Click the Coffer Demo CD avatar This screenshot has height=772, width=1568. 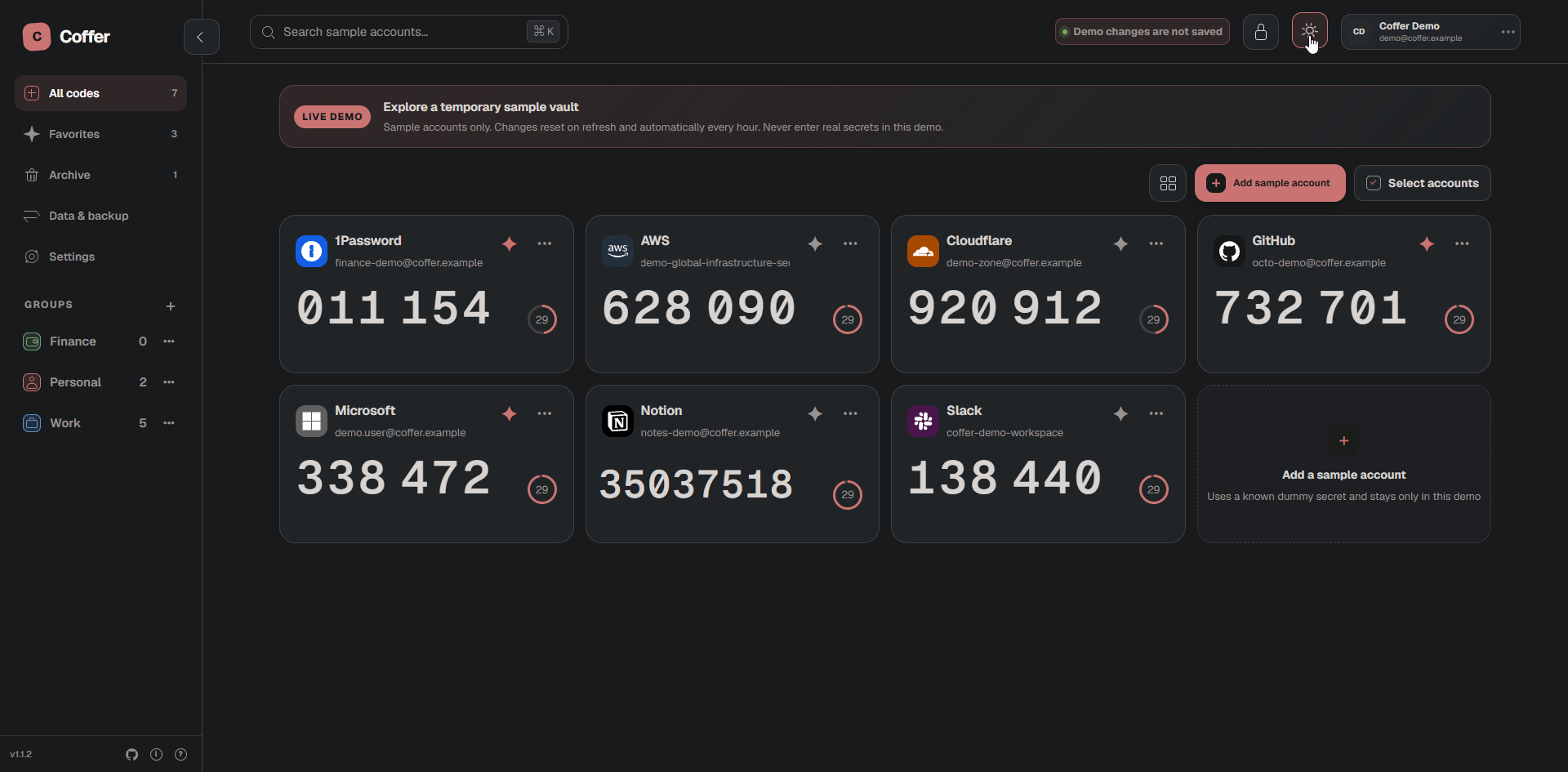[x=1359, y=32]
